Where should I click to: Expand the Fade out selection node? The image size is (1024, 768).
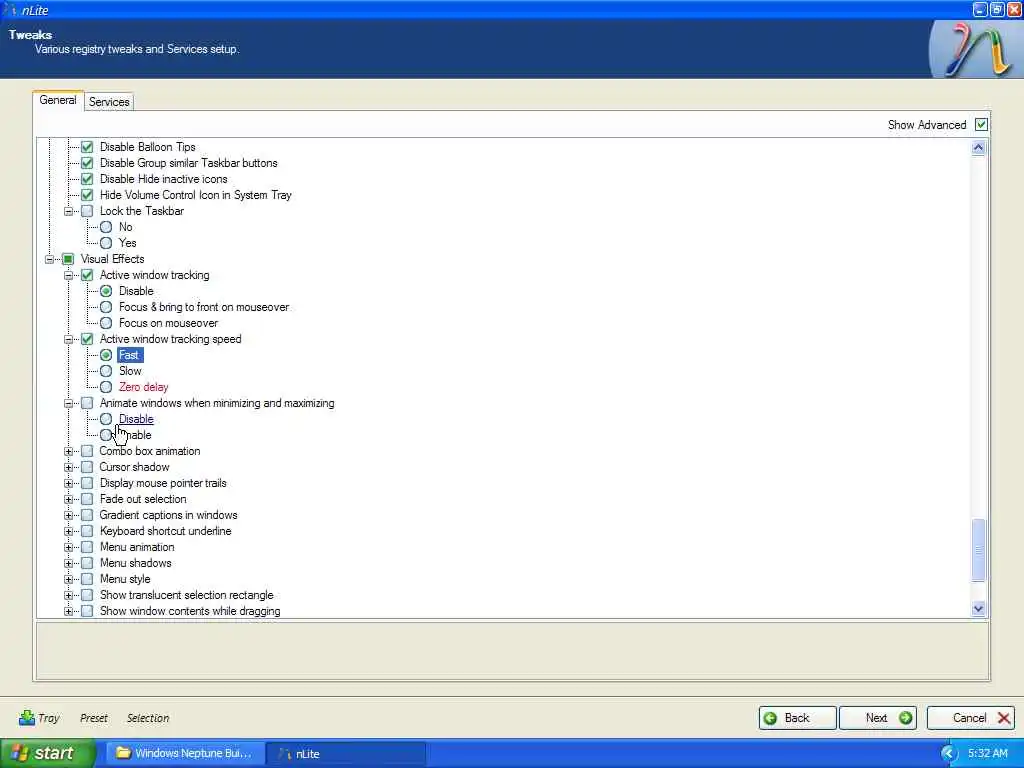[x=68, y=499]
